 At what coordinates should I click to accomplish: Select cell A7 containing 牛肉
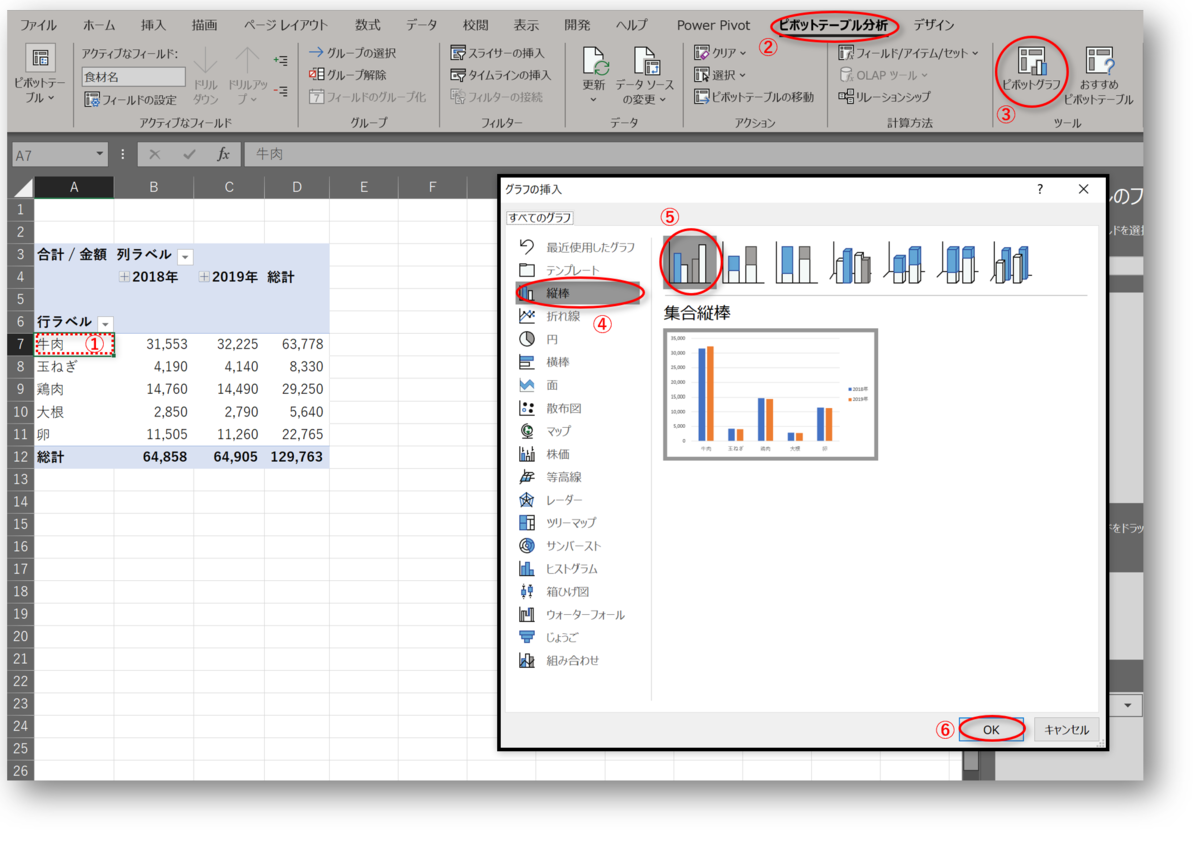coord(74,344)
